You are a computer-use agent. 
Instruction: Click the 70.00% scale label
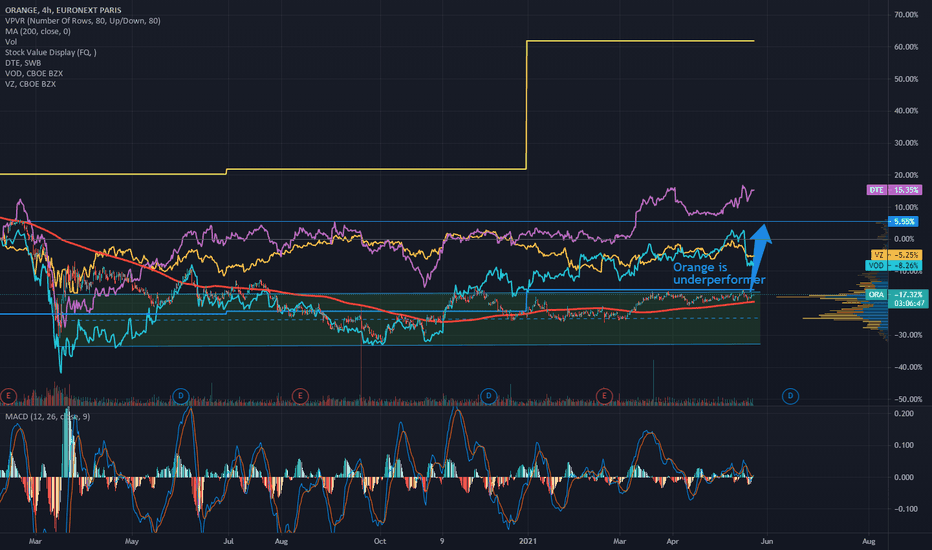906,15
